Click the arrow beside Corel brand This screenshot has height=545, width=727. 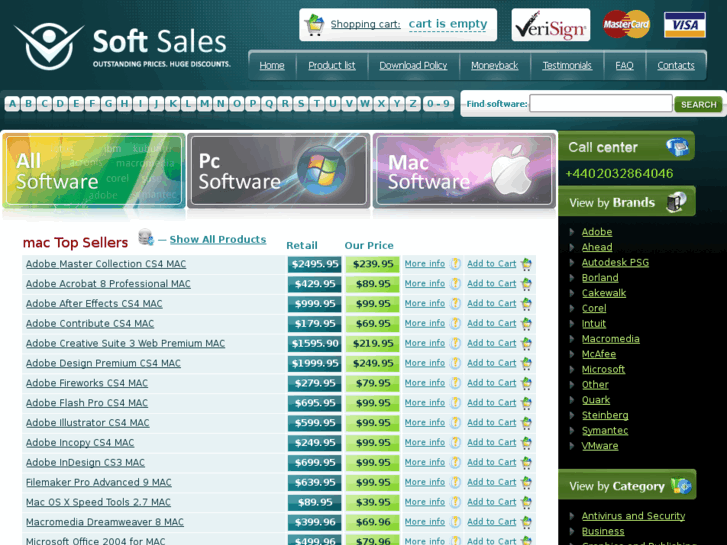pos(573,308)
